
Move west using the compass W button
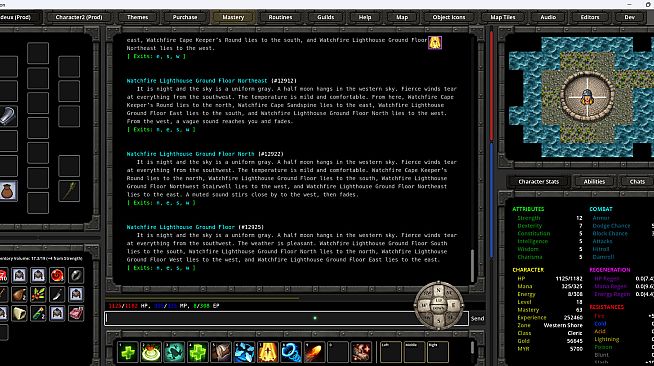[x=423, y=306]
